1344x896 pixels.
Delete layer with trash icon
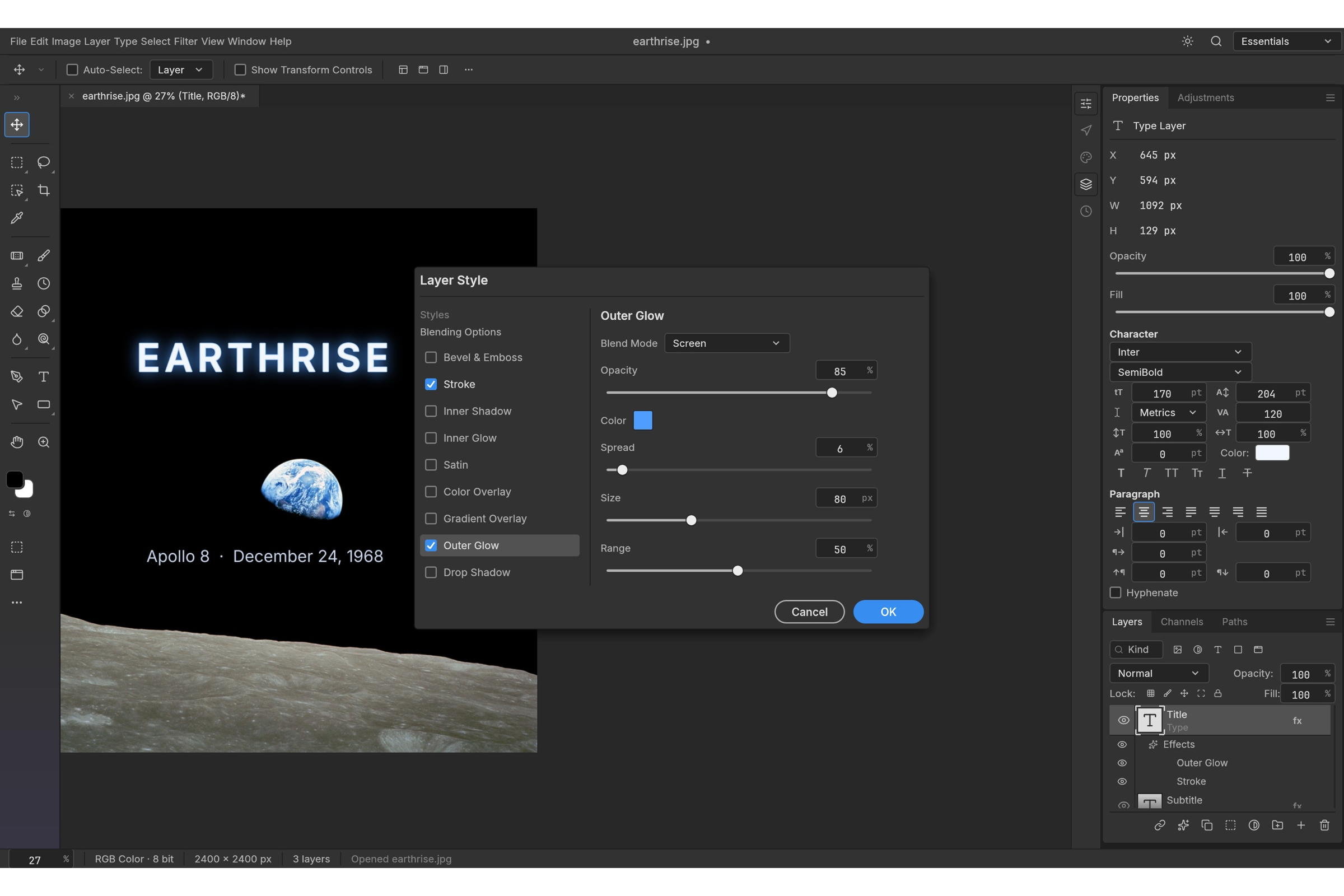coord(1324,825)
